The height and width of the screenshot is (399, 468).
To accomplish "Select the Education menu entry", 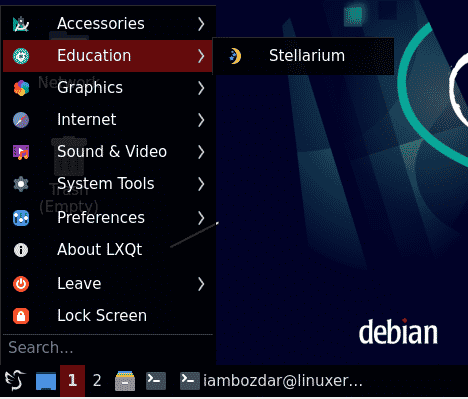I will (108, 56).
